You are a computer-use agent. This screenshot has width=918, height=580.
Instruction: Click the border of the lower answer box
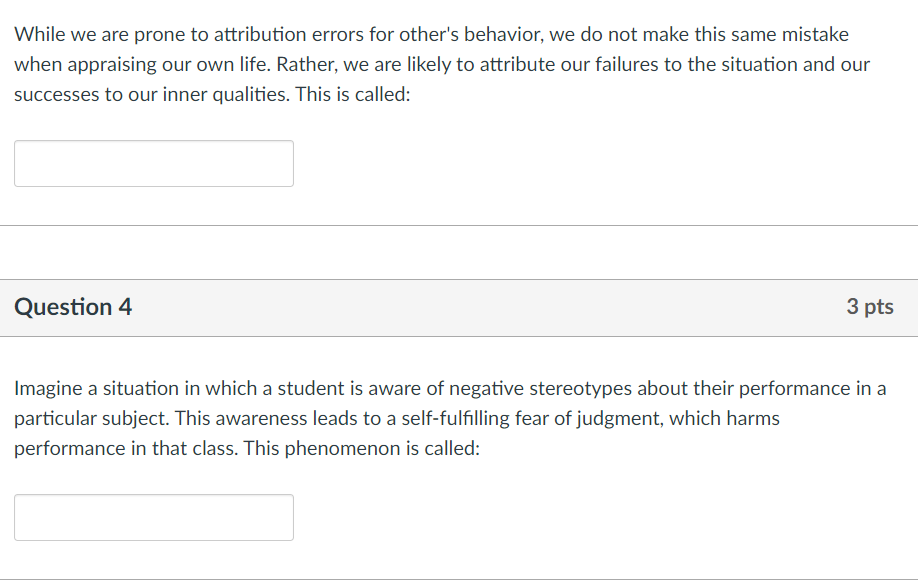tap(153, 495)
